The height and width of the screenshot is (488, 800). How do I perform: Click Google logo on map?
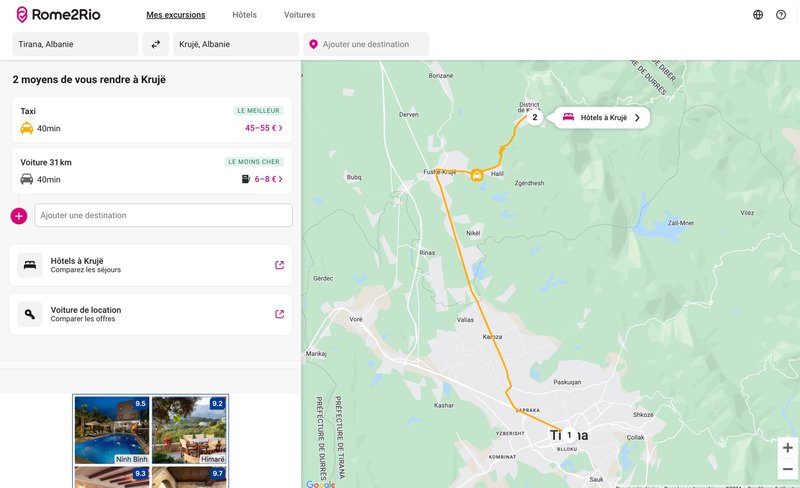[320, 484]
